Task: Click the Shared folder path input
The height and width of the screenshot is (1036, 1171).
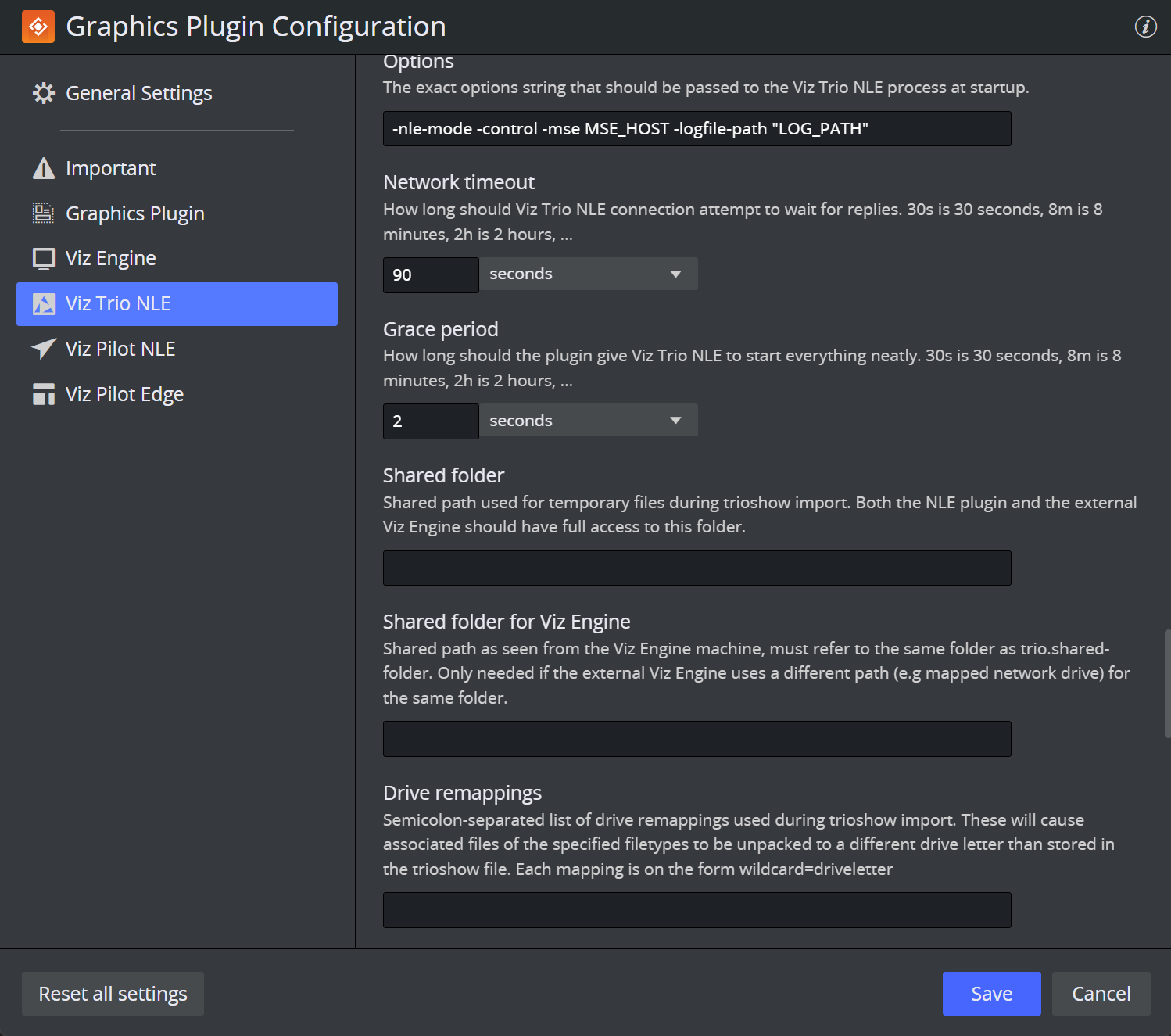Action: 697,568
